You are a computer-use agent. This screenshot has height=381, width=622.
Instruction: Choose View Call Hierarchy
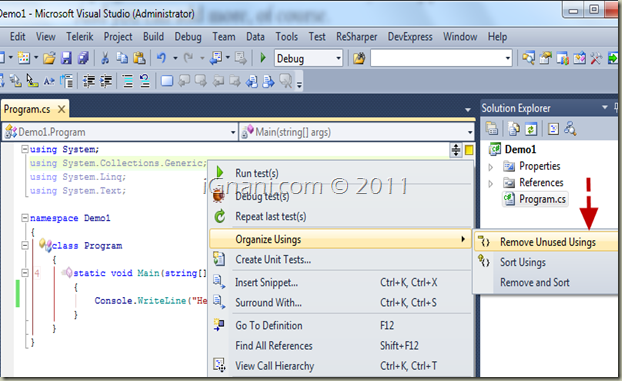click(x=340, y=366)
